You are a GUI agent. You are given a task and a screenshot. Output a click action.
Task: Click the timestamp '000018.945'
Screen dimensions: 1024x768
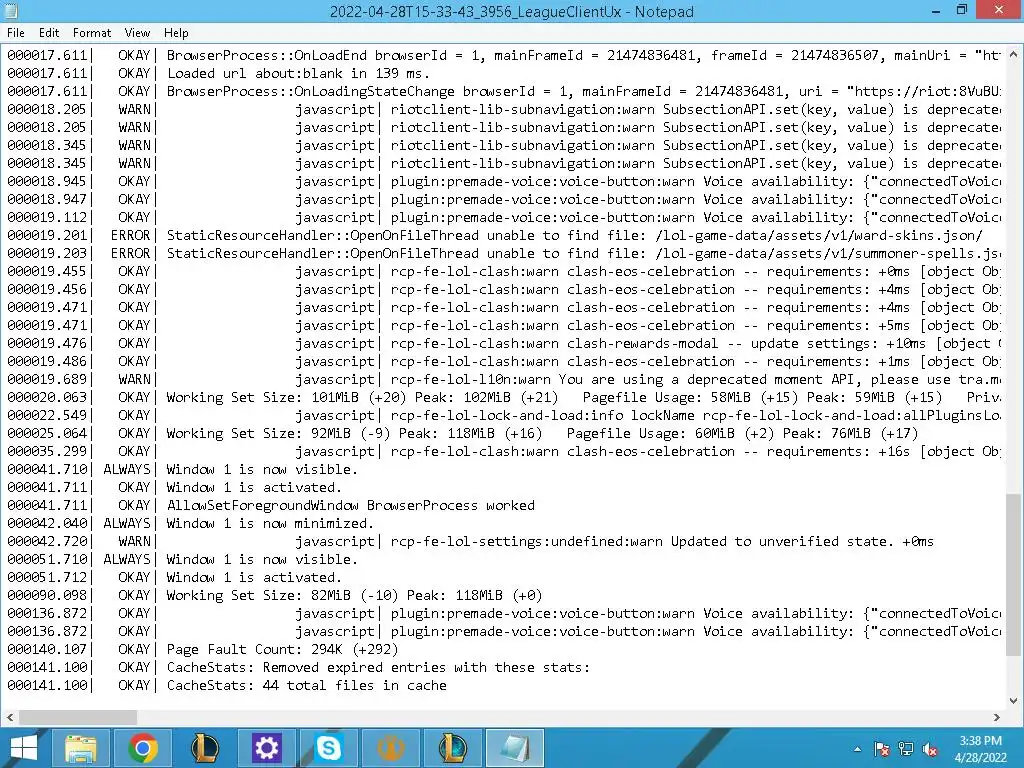(x=46, y=181)
